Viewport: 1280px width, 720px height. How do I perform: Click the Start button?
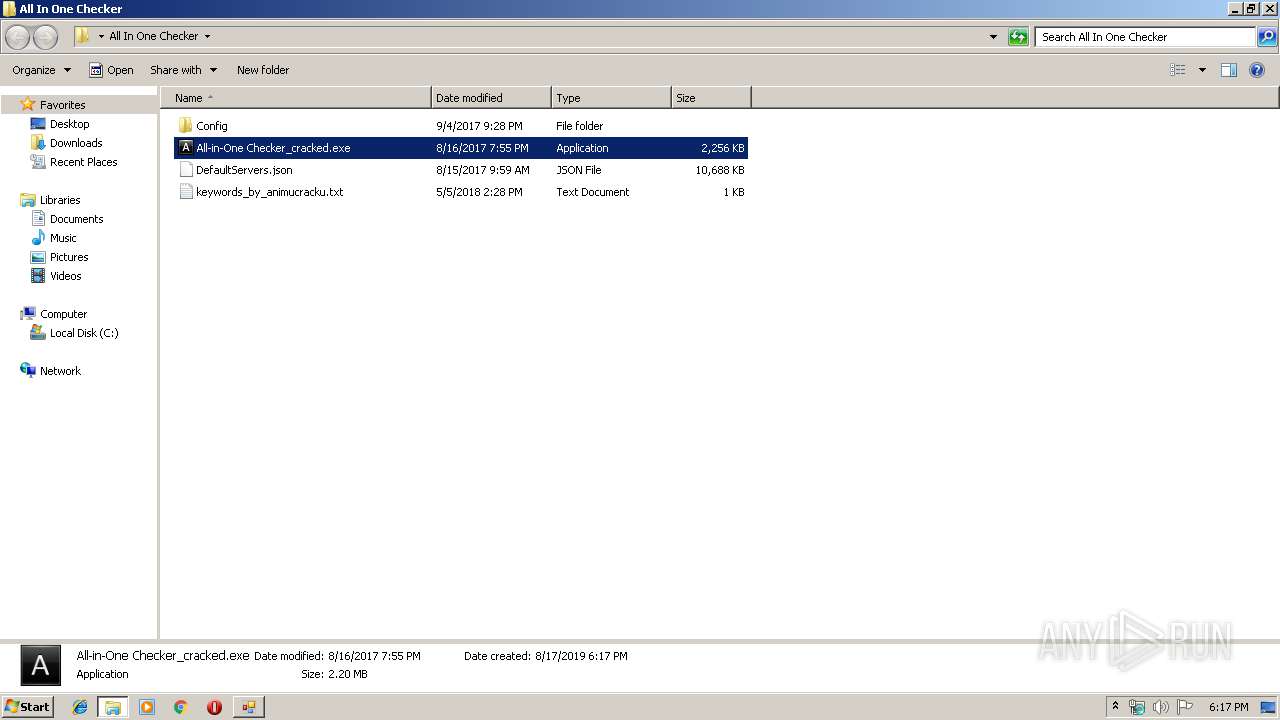point(28,707)
